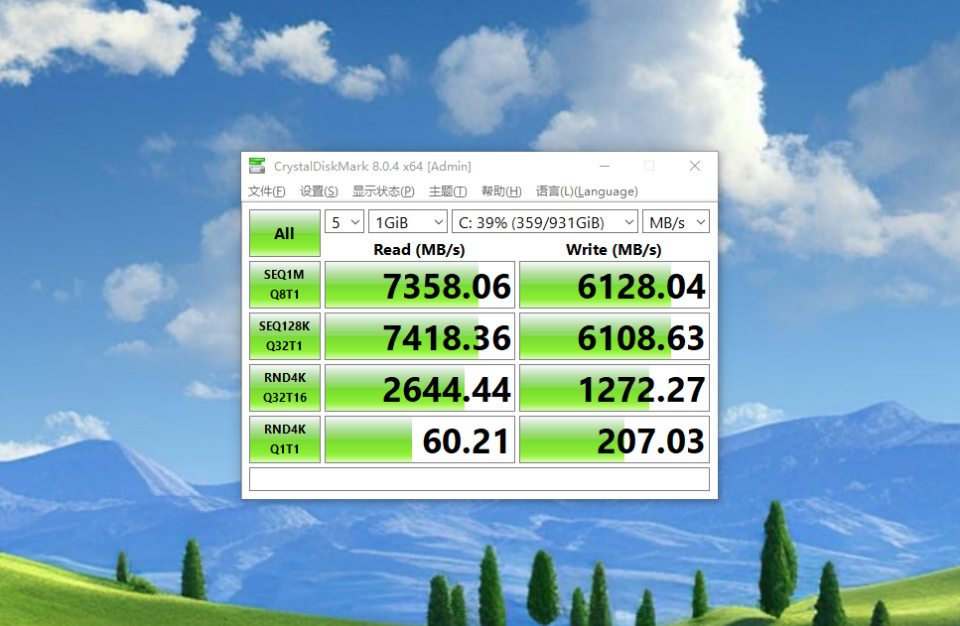This screenshot has width=960, height=626.
Task: Start the SEQ128K Q32T1 test
Action: tap(285, 336)
